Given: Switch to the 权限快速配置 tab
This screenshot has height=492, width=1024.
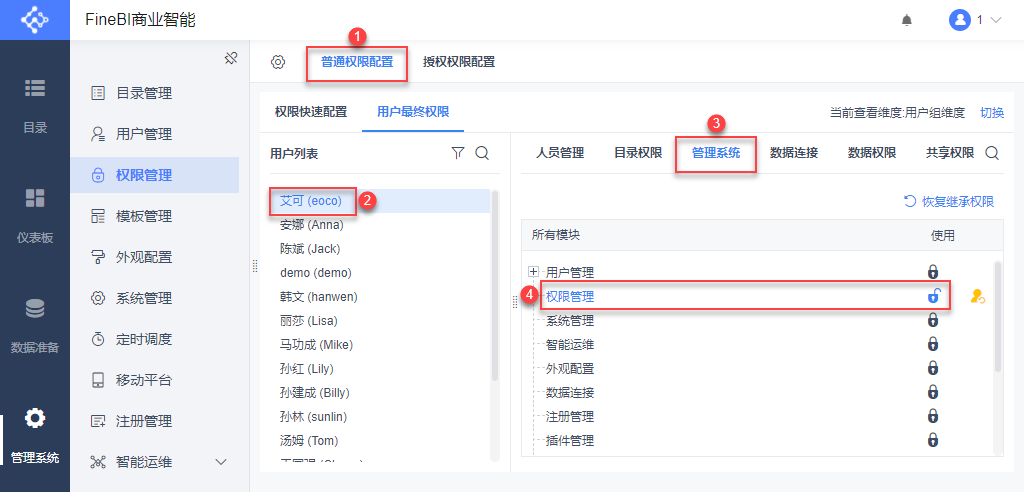Looking at the screenshot, I should pyautogui.click(x=311, y=112).
